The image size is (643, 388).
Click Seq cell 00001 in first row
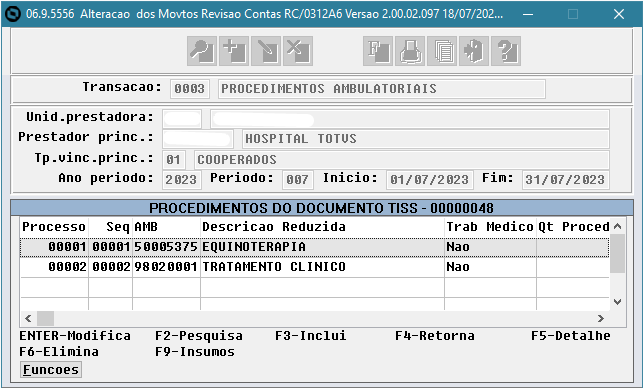pyautogui.click(x=111, y=247)
